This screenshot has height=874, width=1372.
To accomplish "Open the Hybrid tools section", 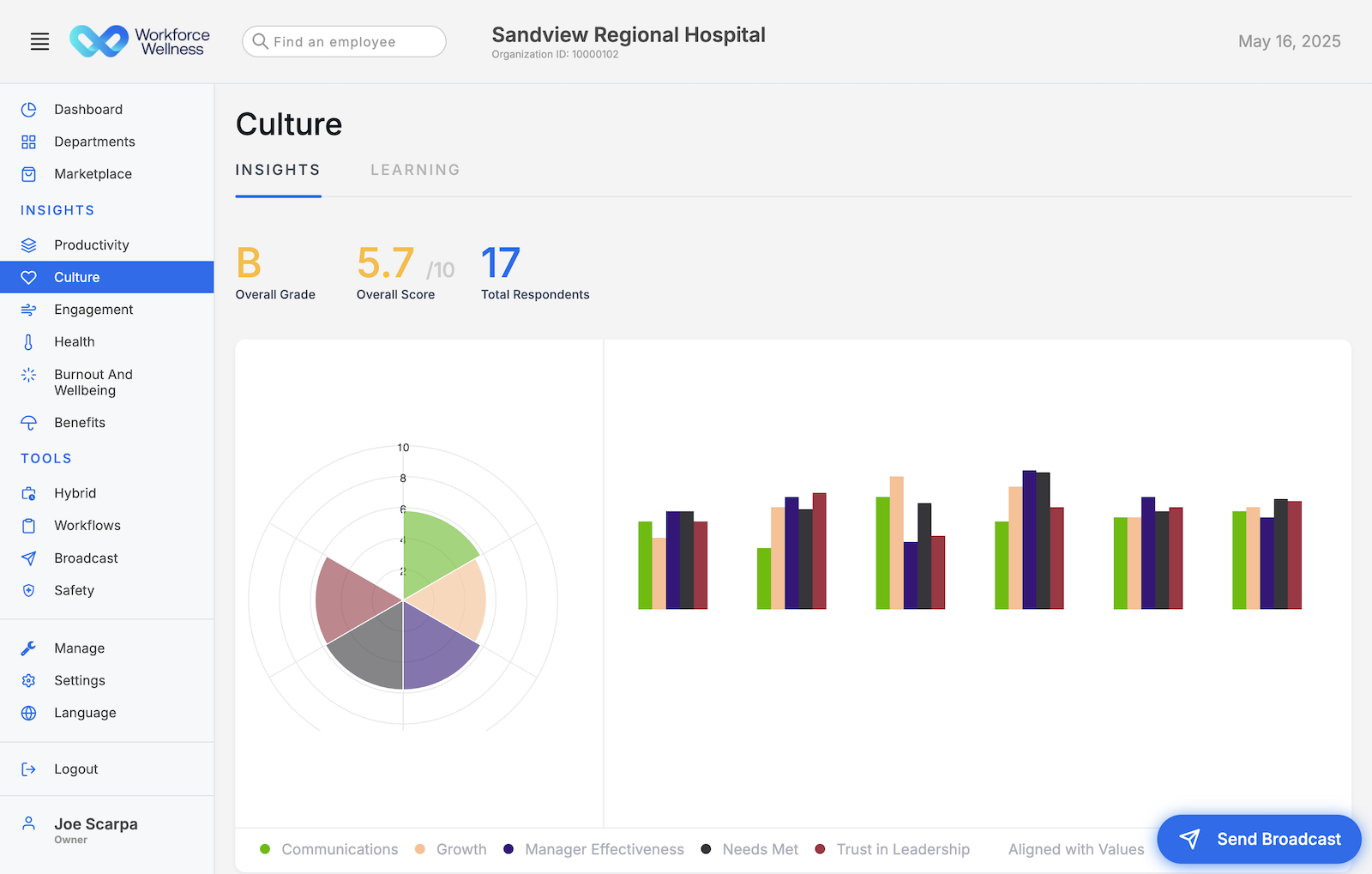I will (75, 493).
